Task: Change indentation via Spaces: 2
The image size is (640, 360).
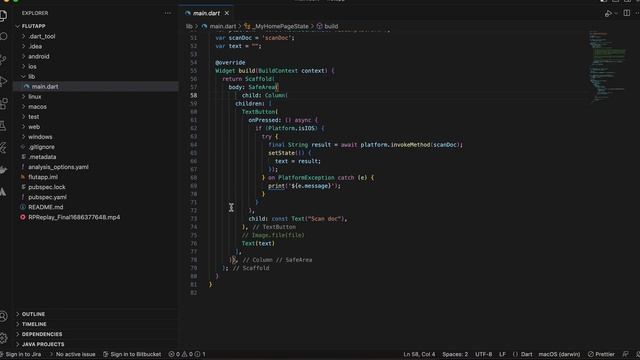Action: 455,354
